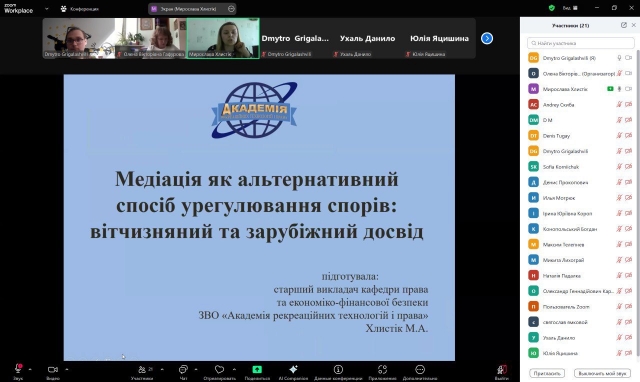Click the Пригласить button
The image size is (640, 382).
(547, 373)
